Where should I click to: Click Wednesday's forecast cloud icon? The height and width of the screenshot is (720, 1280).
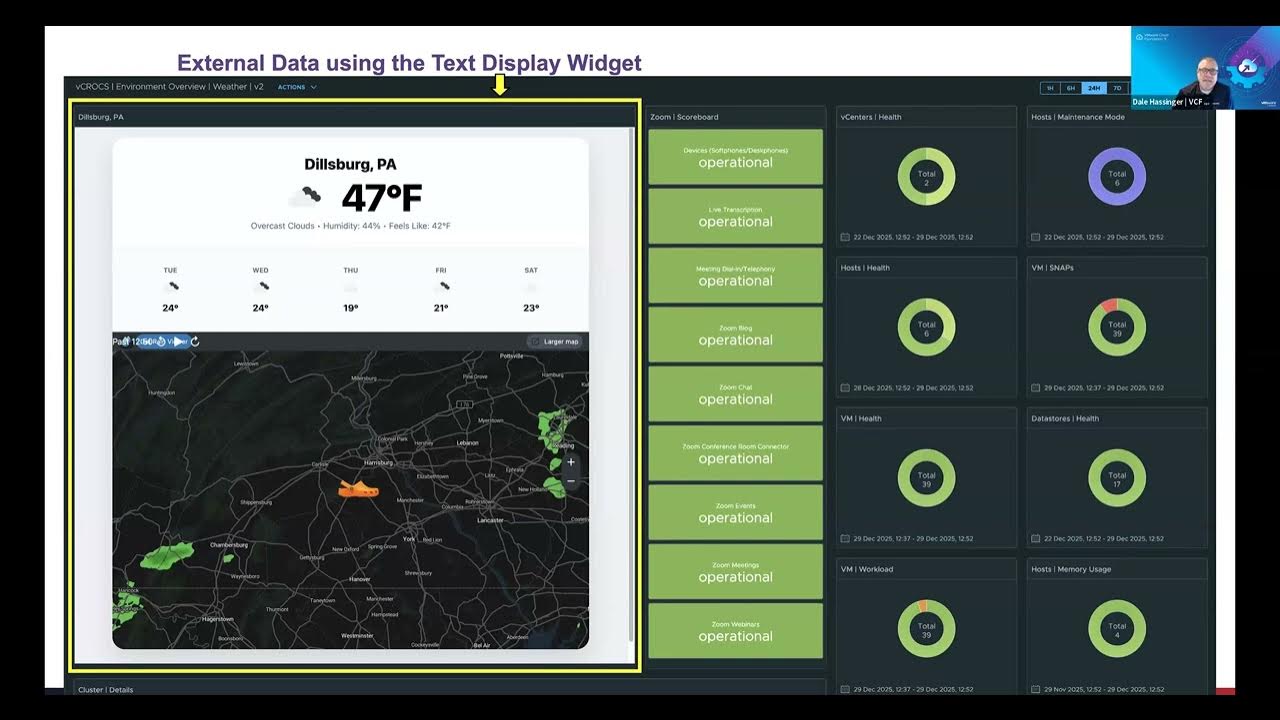pyautogui.click(x=261, y=287)
